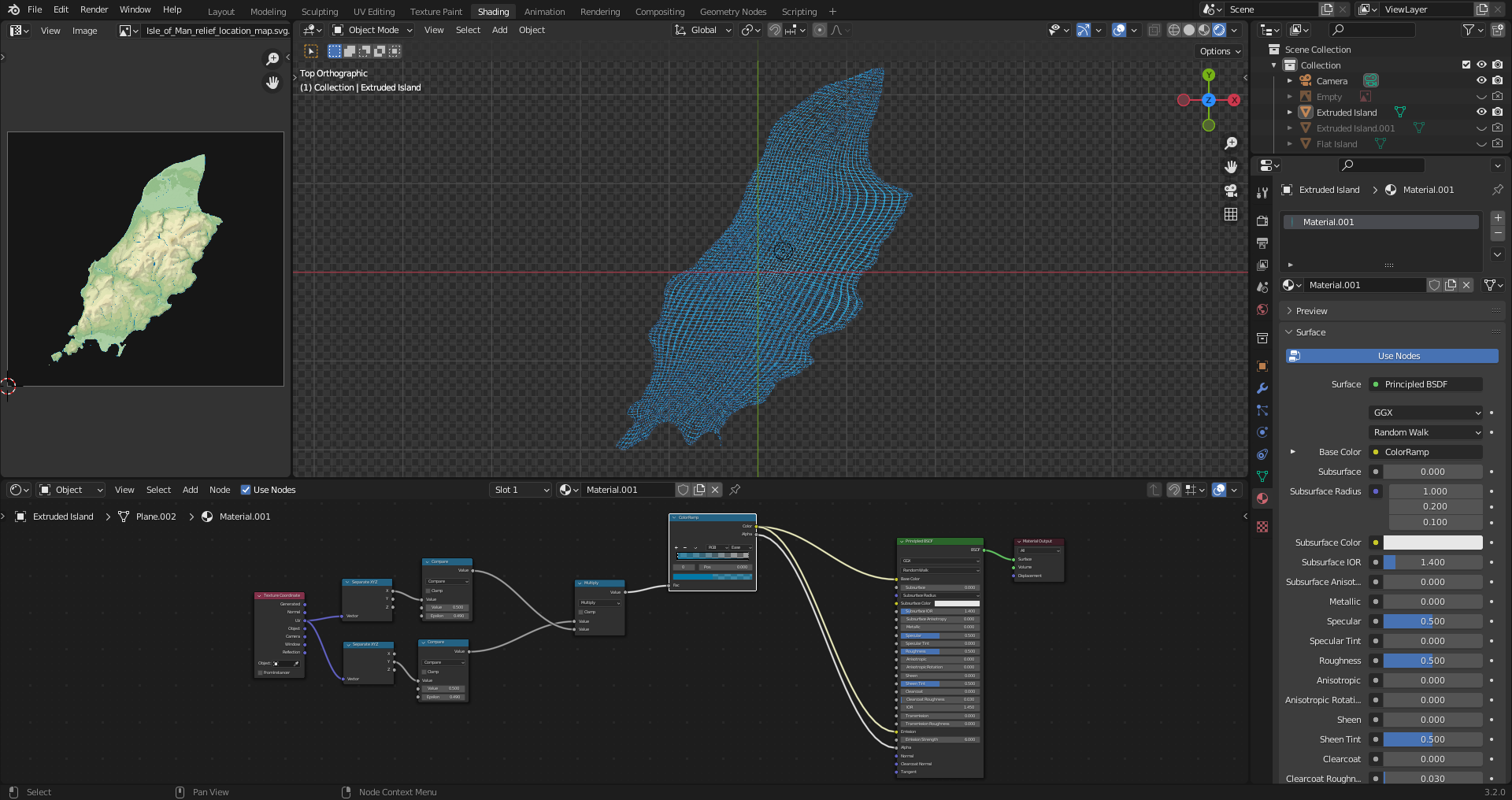
Task: Adjust the Roughness slider in properties
Action: (x=1432, y=661)
